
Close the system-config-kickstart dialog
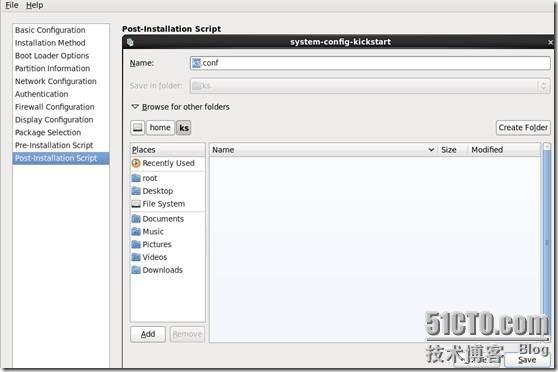[x=550, y=42]
